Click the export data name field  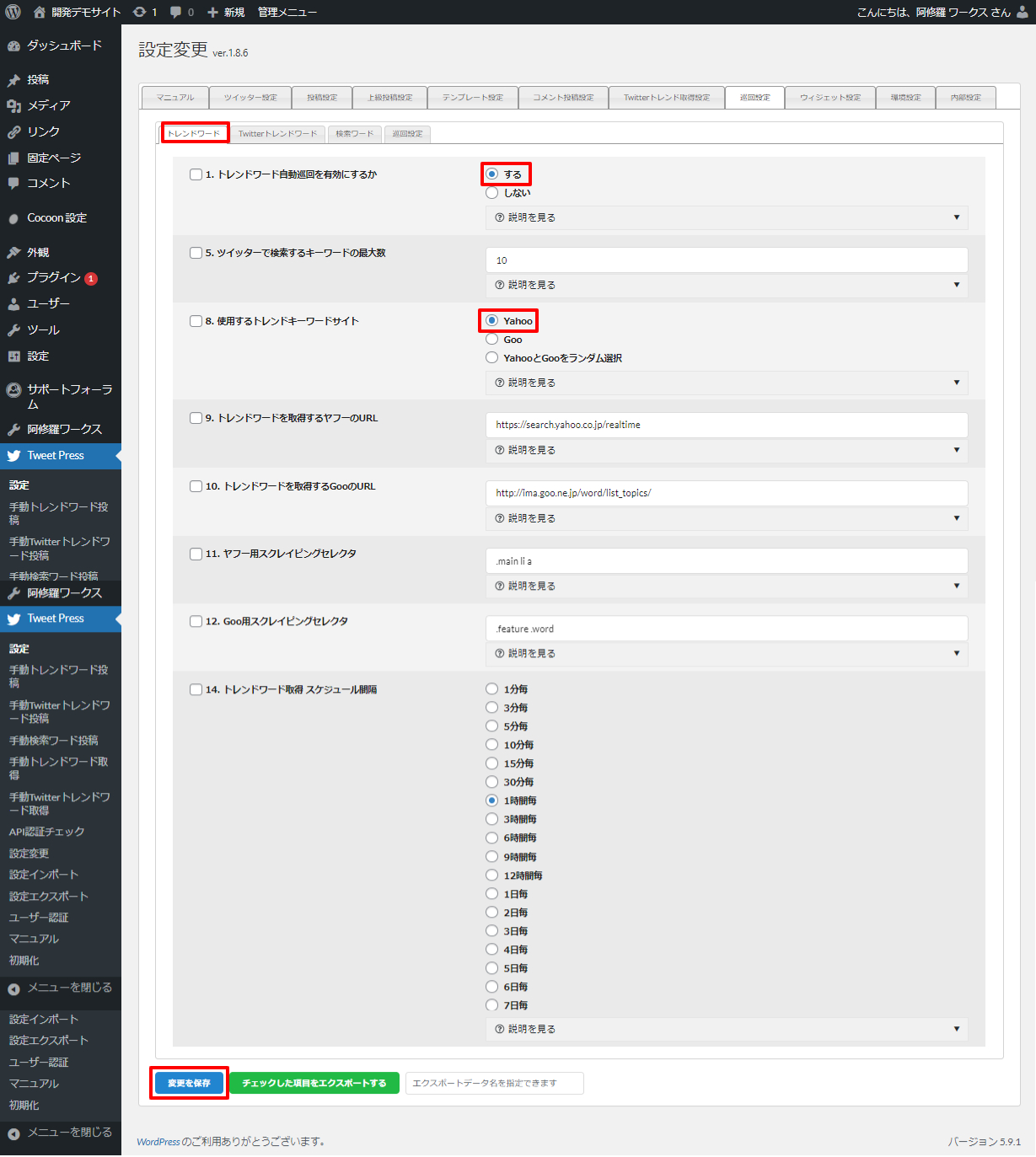[495, 1083]
